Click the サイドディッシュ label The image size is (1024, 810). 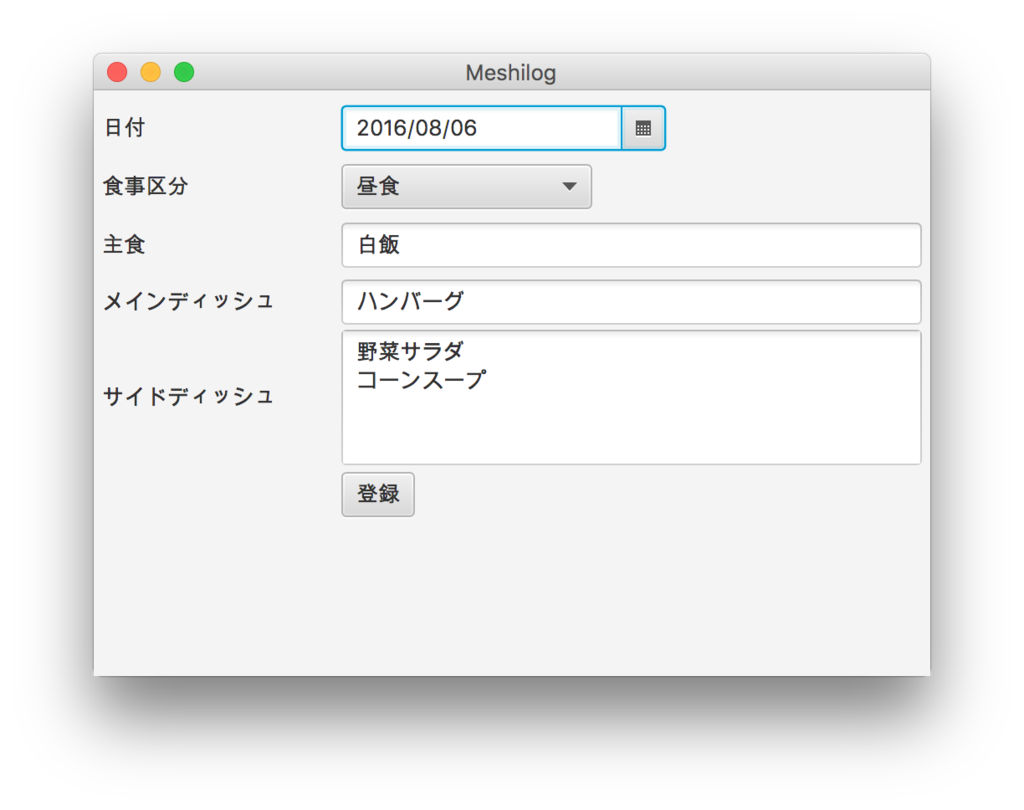(x=188, y=396)
